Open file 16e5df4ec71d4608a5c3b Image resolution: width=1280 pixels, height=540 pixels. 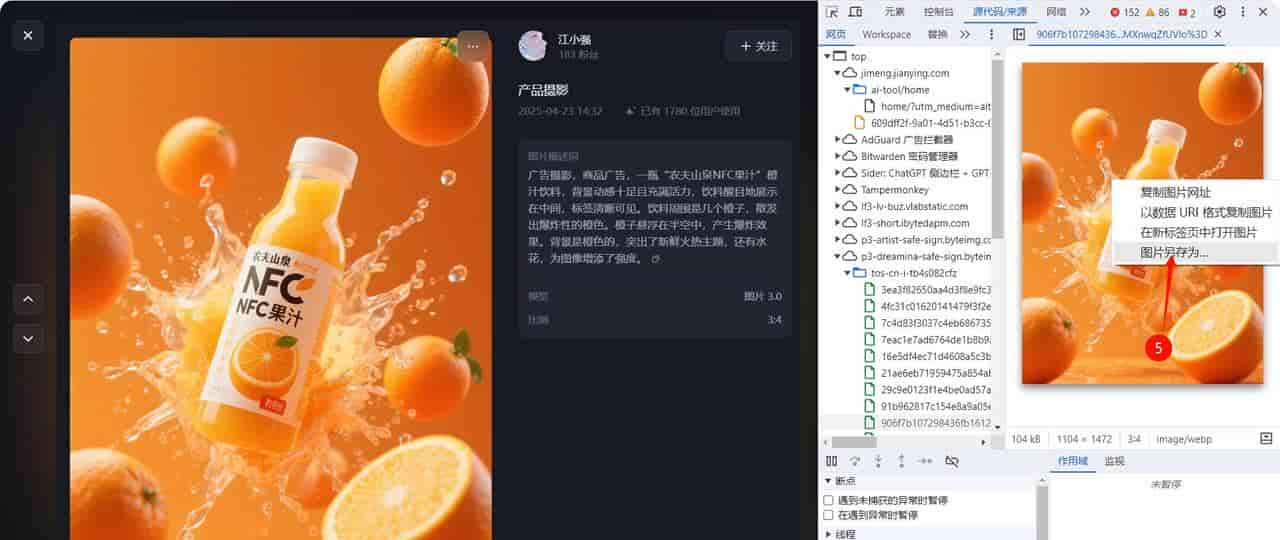click(x=928, y=356)
